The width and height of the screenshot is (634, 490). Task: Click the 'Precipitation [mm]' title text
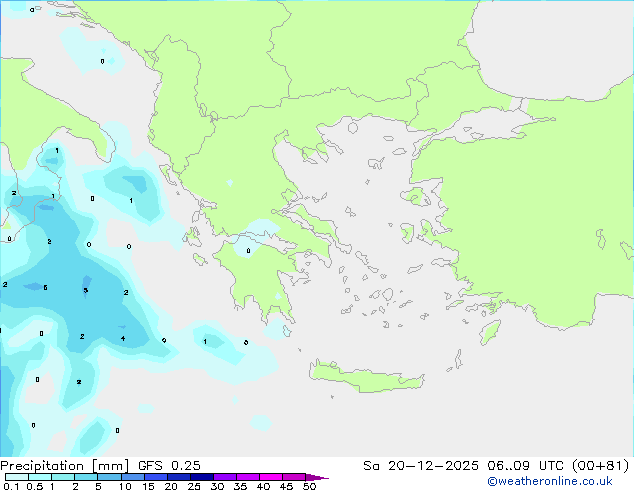tap(64, 466)
